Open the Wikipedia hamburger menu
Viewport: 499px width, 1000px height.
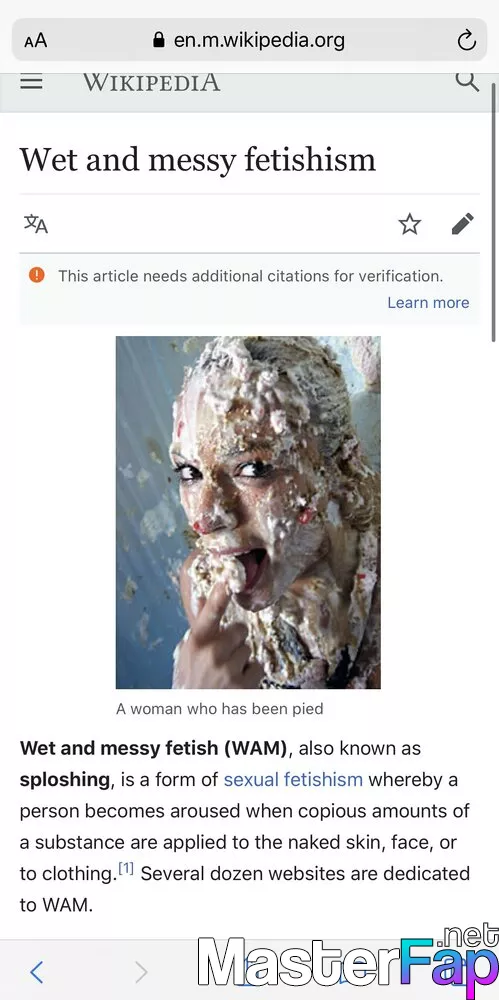(x=31, y=82)
